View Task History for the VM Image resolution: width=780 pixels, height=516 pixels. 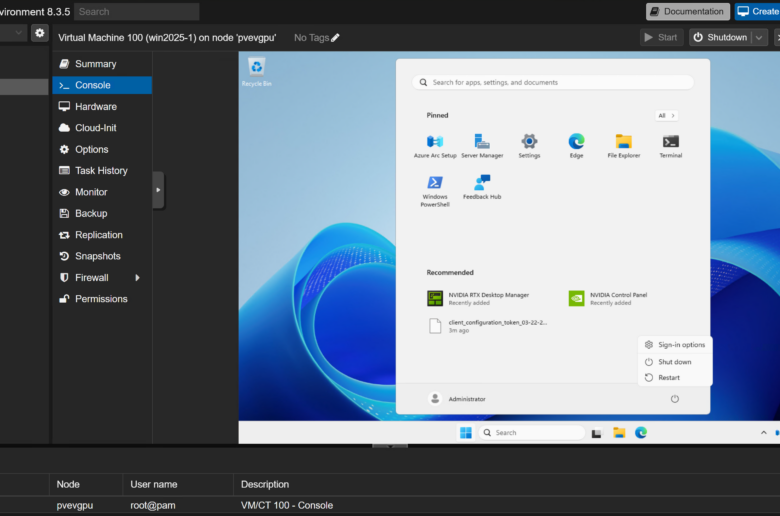pos(101,171)
